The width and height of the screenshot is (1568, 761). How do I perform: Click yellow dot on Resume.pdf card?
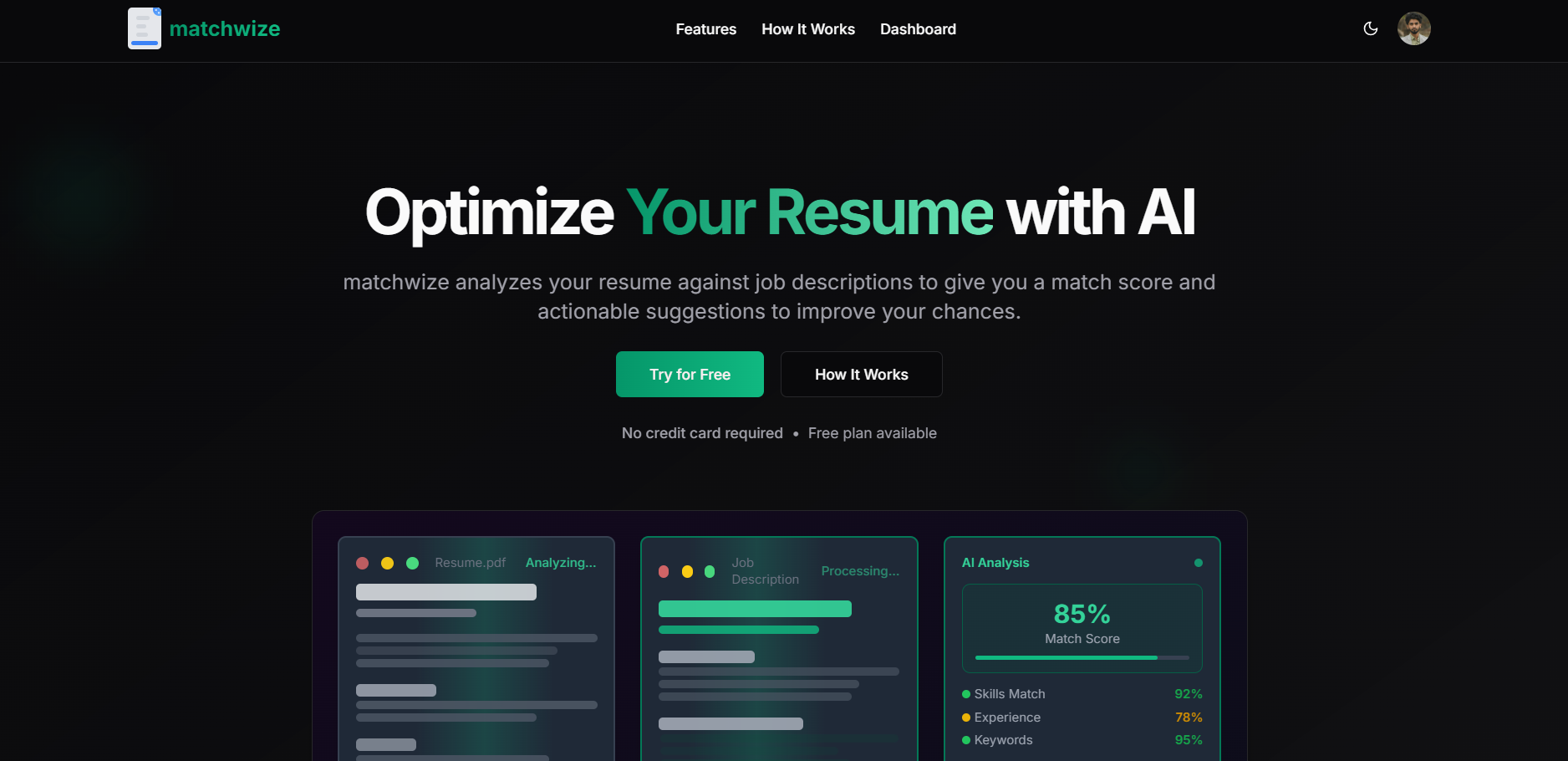click(387, 563)
